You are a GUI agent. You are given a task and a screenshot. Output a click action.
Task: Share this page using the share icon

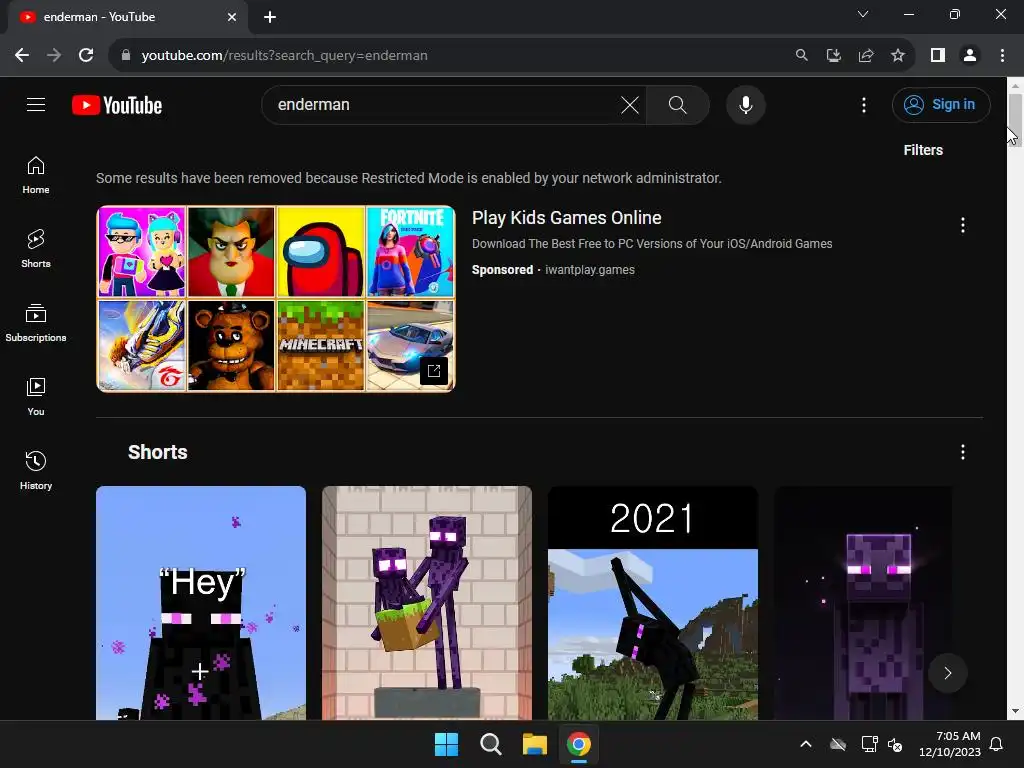pyautogui.click(x=865, y=56)
